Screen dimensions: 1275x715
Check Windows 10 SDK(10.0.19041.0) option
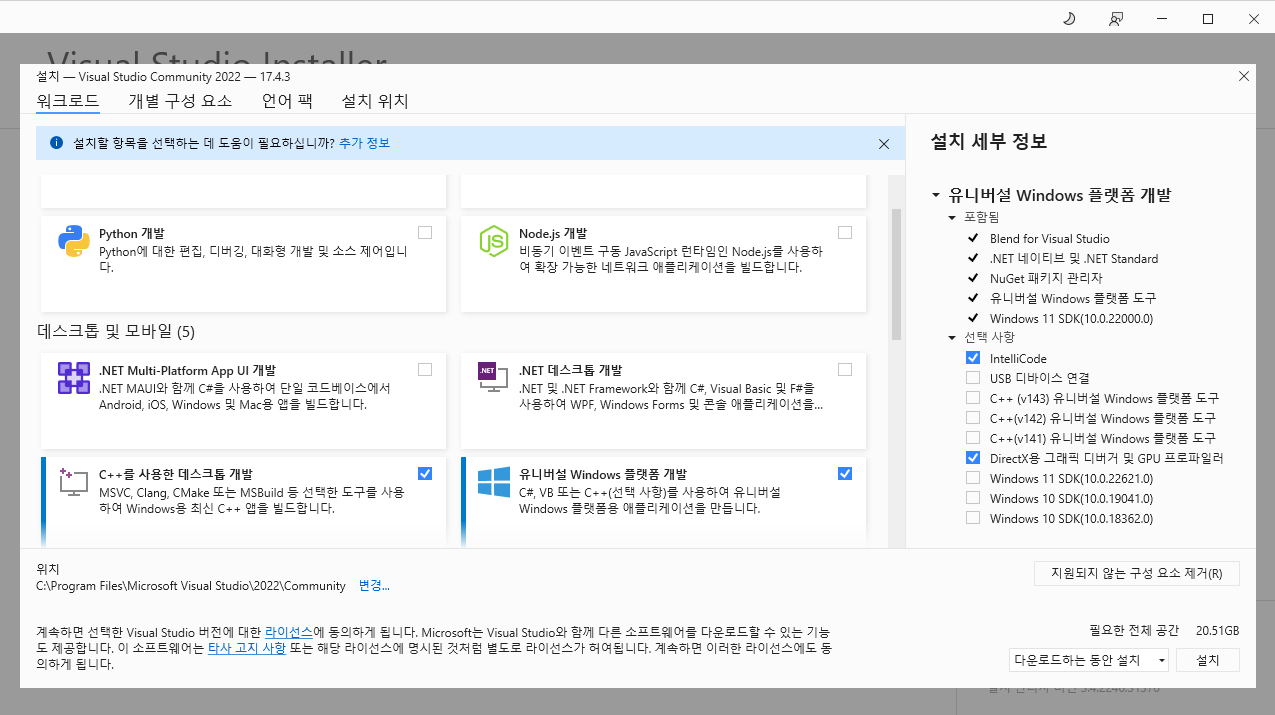[973, 498]
